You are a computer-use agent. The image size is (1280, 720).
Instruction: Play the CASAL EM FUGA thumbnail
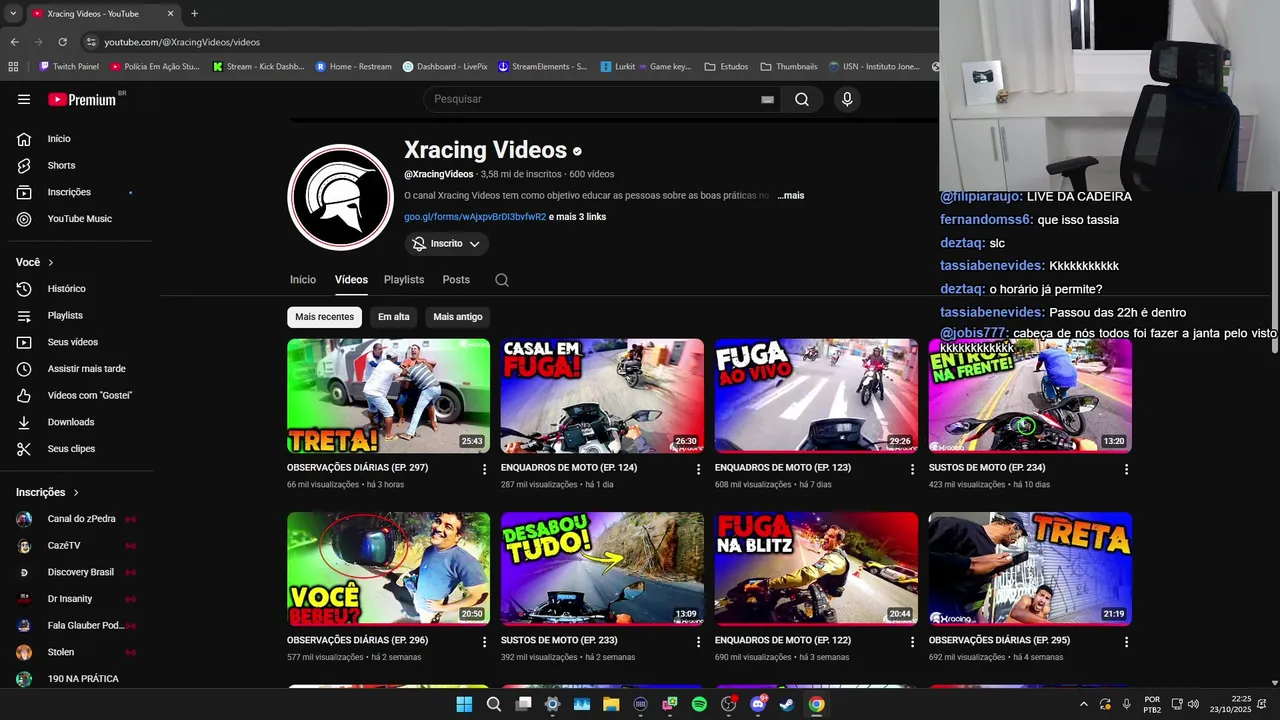[602, 396]
